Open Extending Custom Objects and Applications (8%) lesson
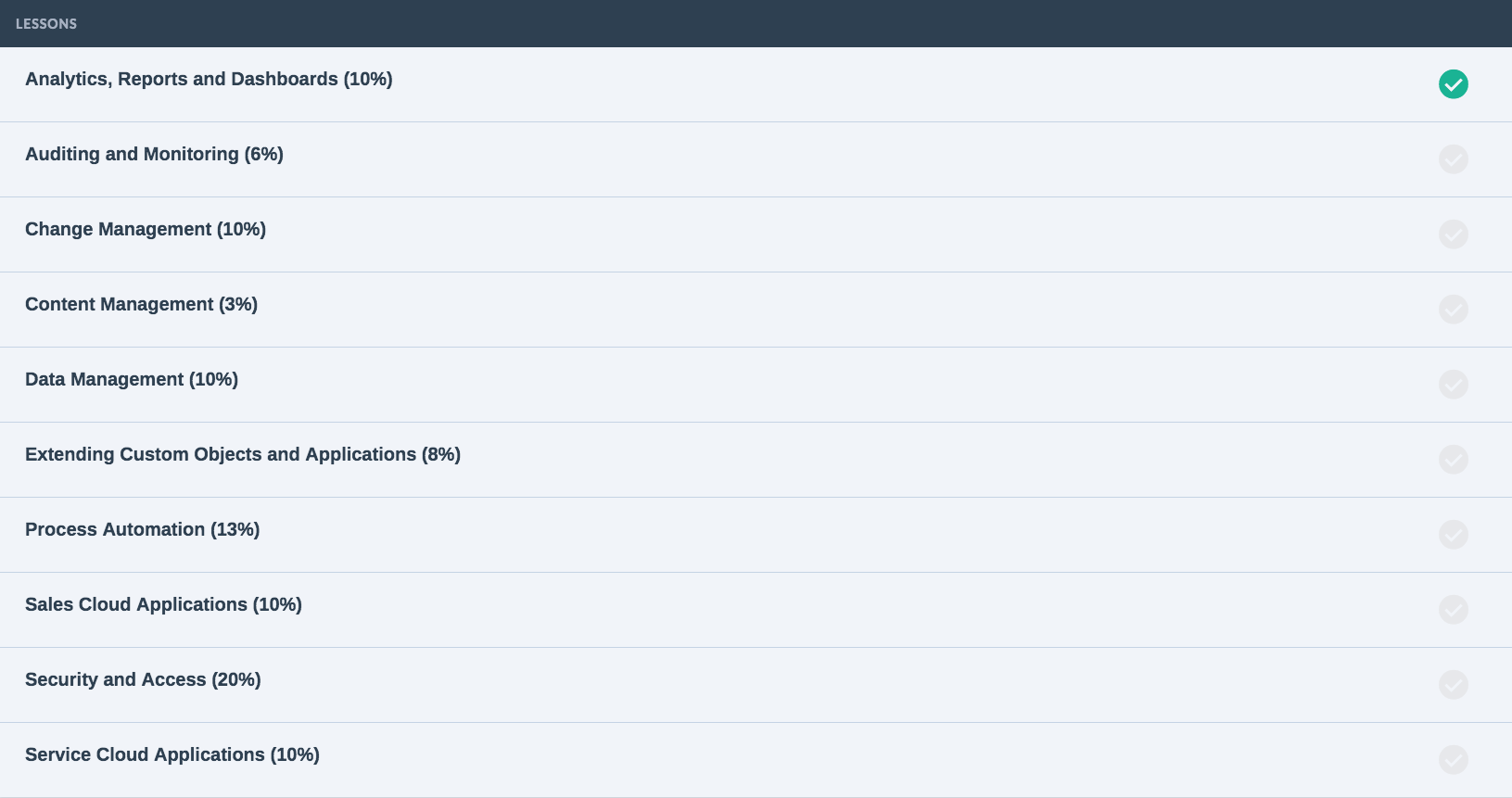1512x798 pixels. tap(243, 455)
